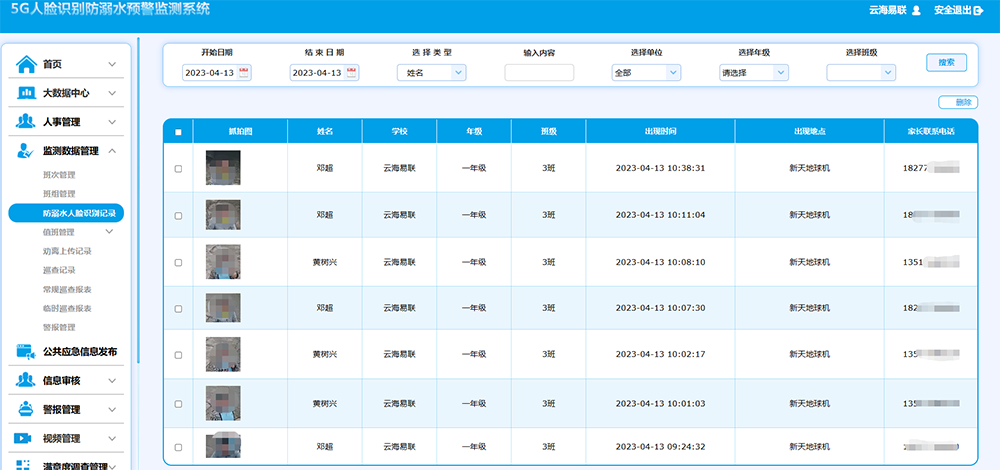Click the 人事管理 people icon
The height and width of the screenshot is (470, 1000).
tap(26, 122)
